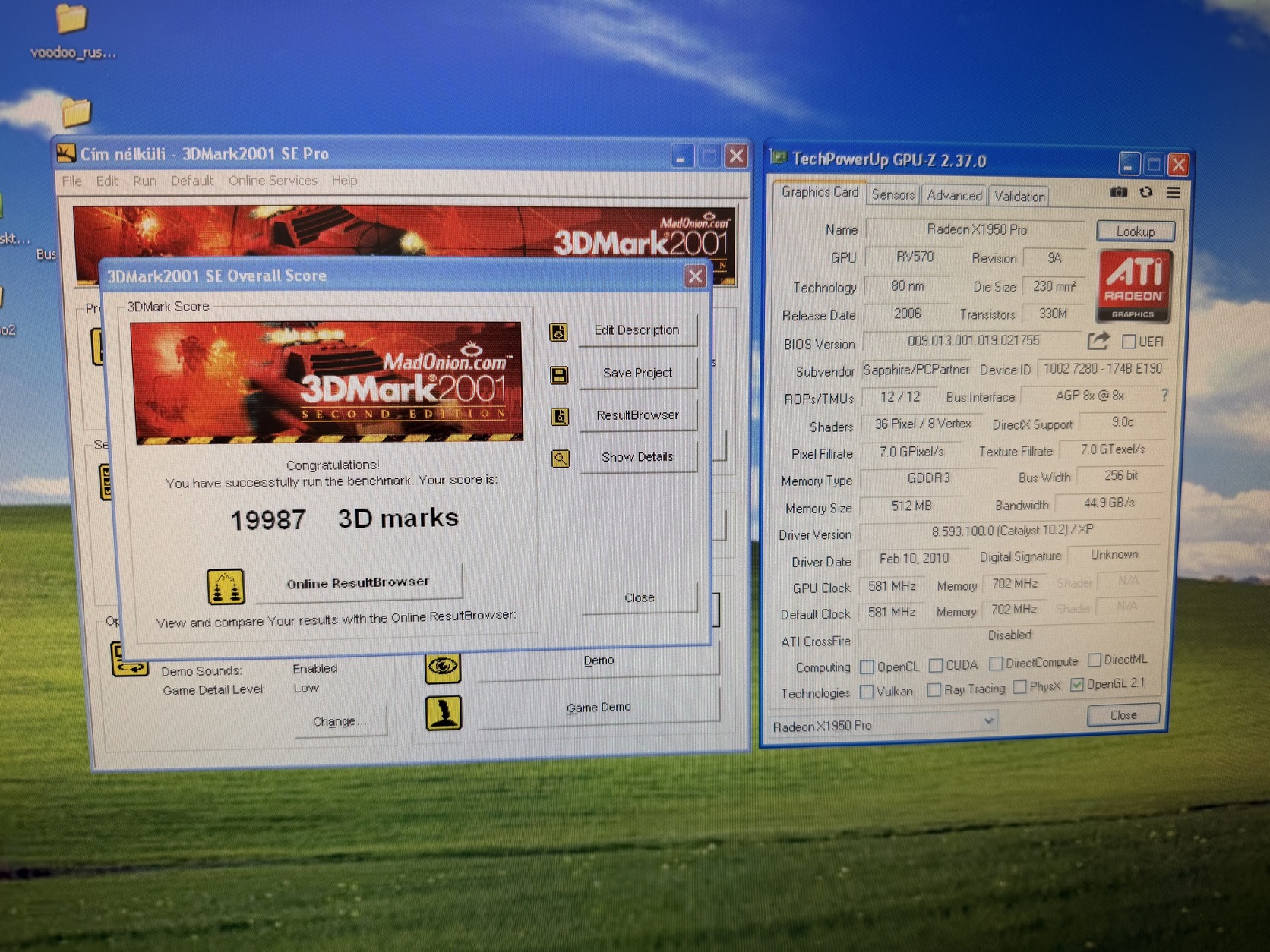Open the Online Services menu
This screenshot has width=1270, height=952.
coord(273,181)
